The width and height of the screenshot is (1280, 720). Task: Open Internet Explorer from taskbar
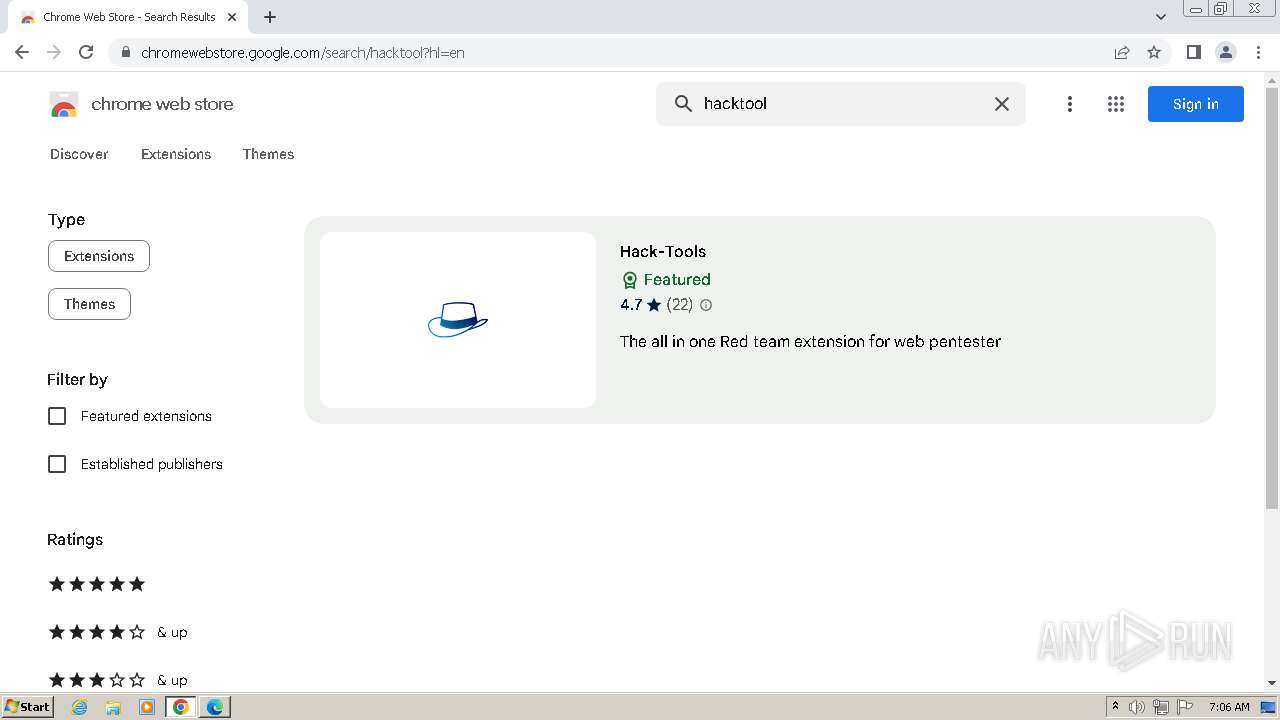point(80,707)
